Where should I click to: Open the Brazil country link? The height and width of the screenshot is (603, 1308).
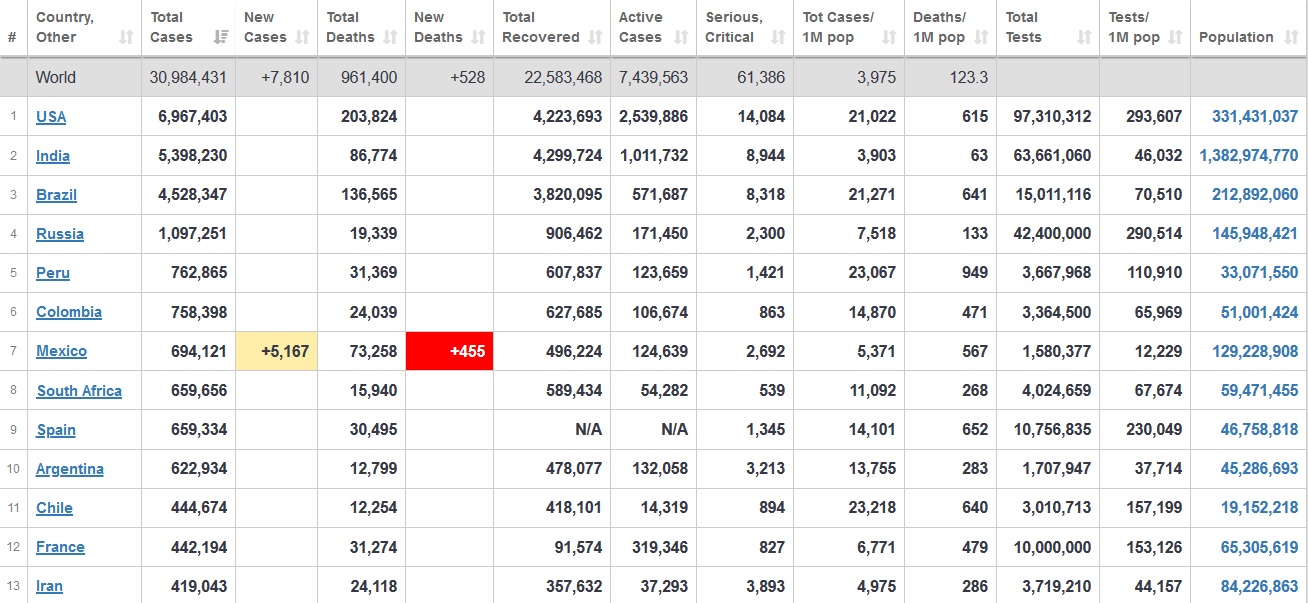tap(56, 195)
